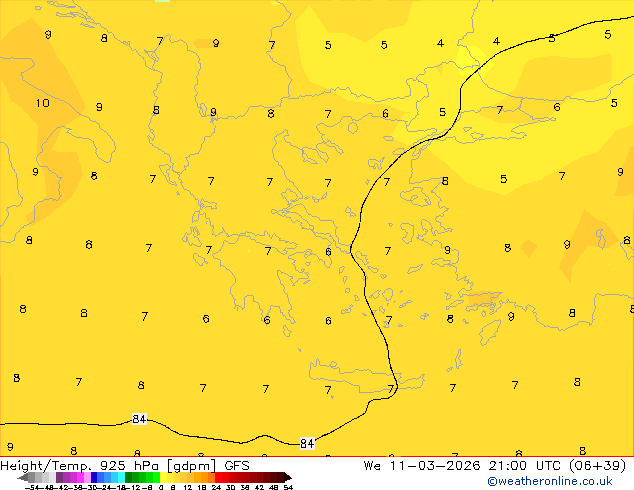Click the '12' label on the color scale
Image resolution: width=634 pixels, height=490 pixels.
(x=188, y=487)
